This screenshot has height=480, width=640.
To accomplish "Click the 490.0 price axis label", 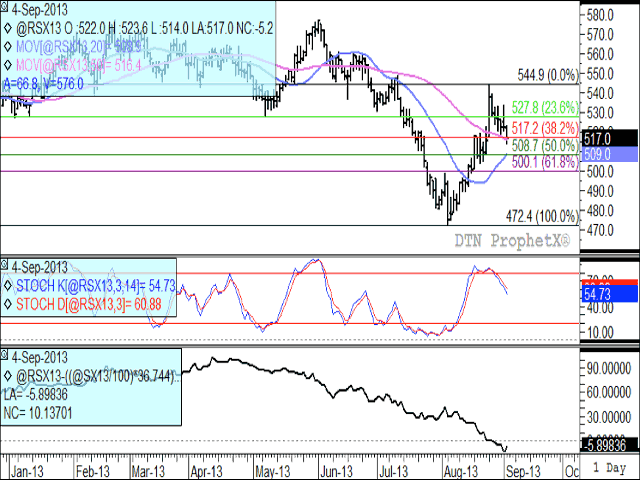I will pos(600,191).
